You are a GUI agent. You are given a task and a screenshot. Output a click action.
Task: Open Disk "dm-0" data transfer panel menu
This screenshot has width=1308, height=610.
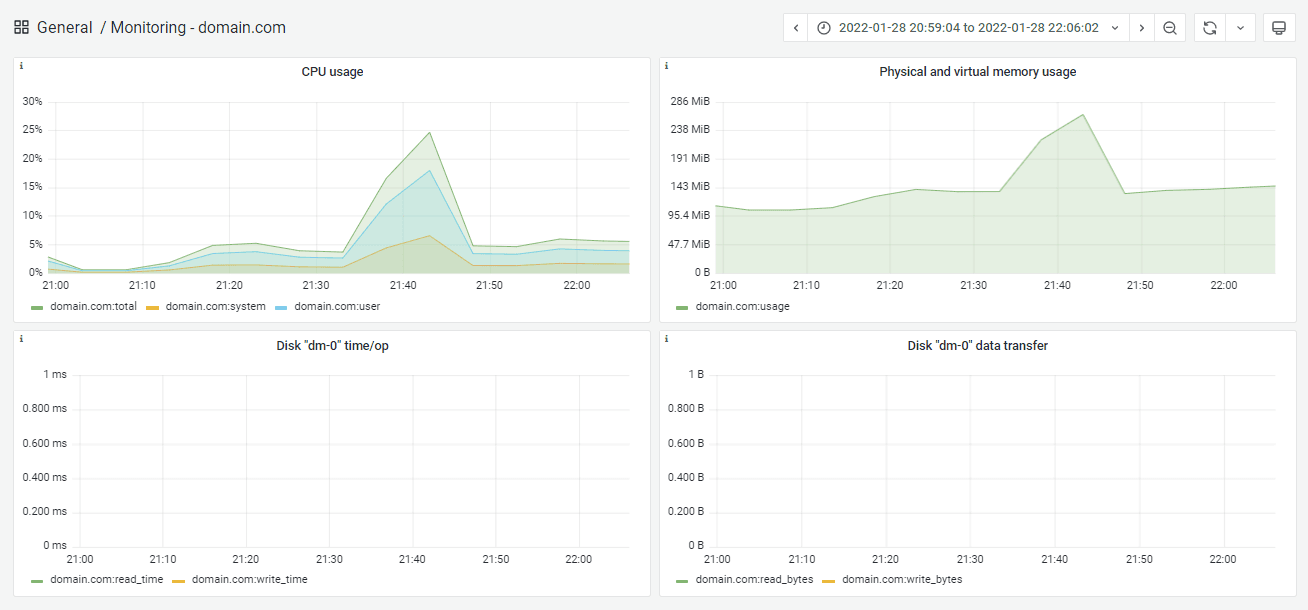[977, 346]
